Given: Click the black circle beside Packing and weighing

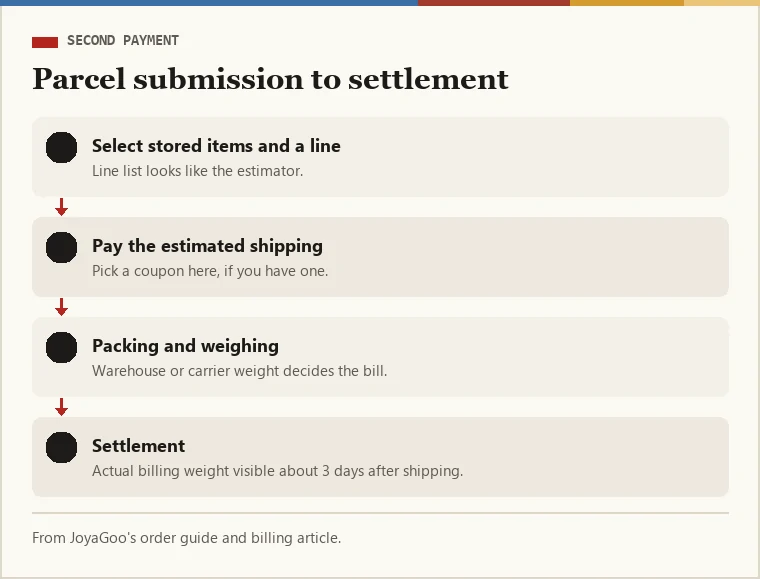Looking at the screenshot, I should click(x=62, y=347).
